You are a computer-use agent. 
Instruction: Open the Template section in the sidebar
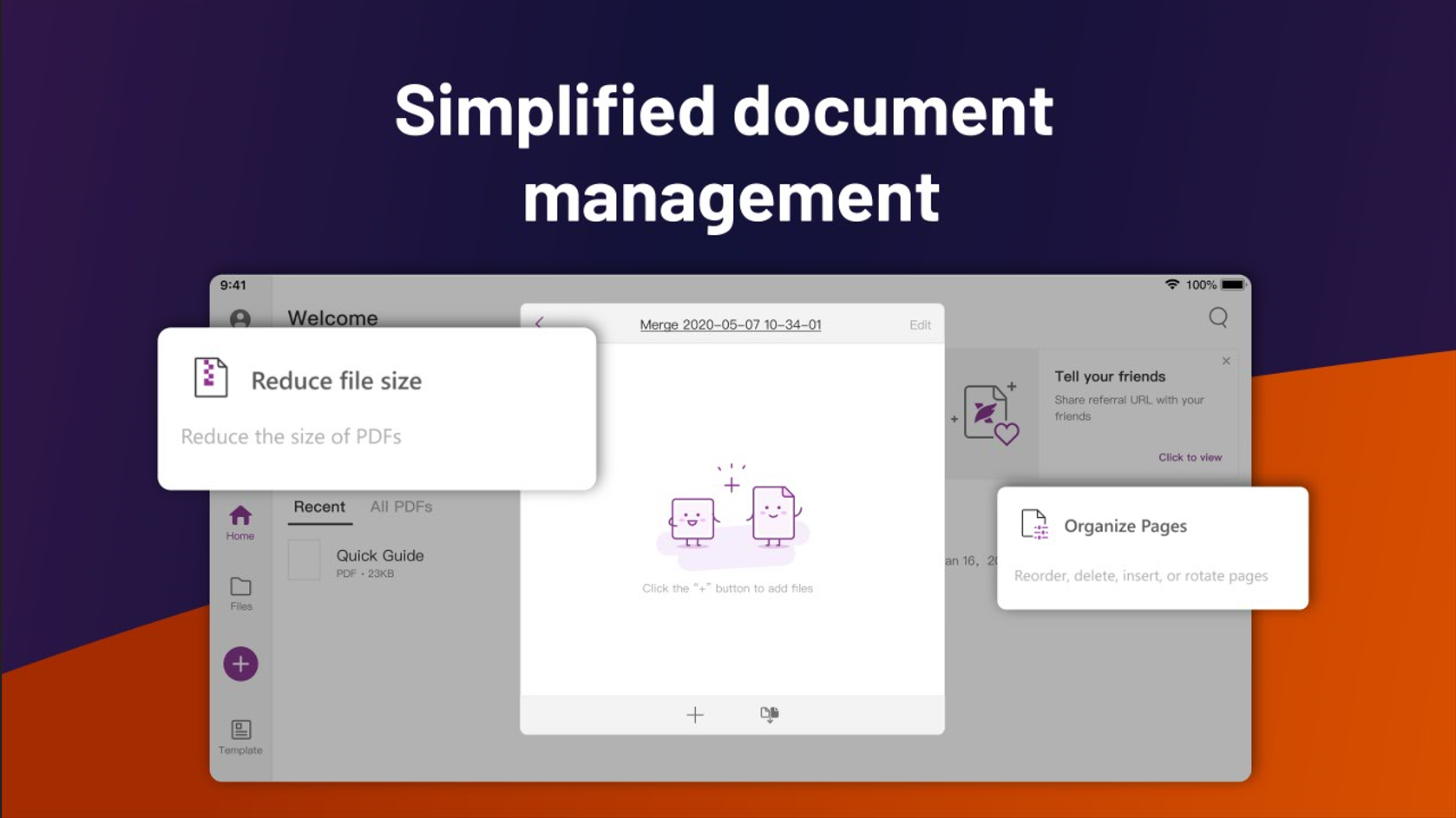[x=240, y=729]
